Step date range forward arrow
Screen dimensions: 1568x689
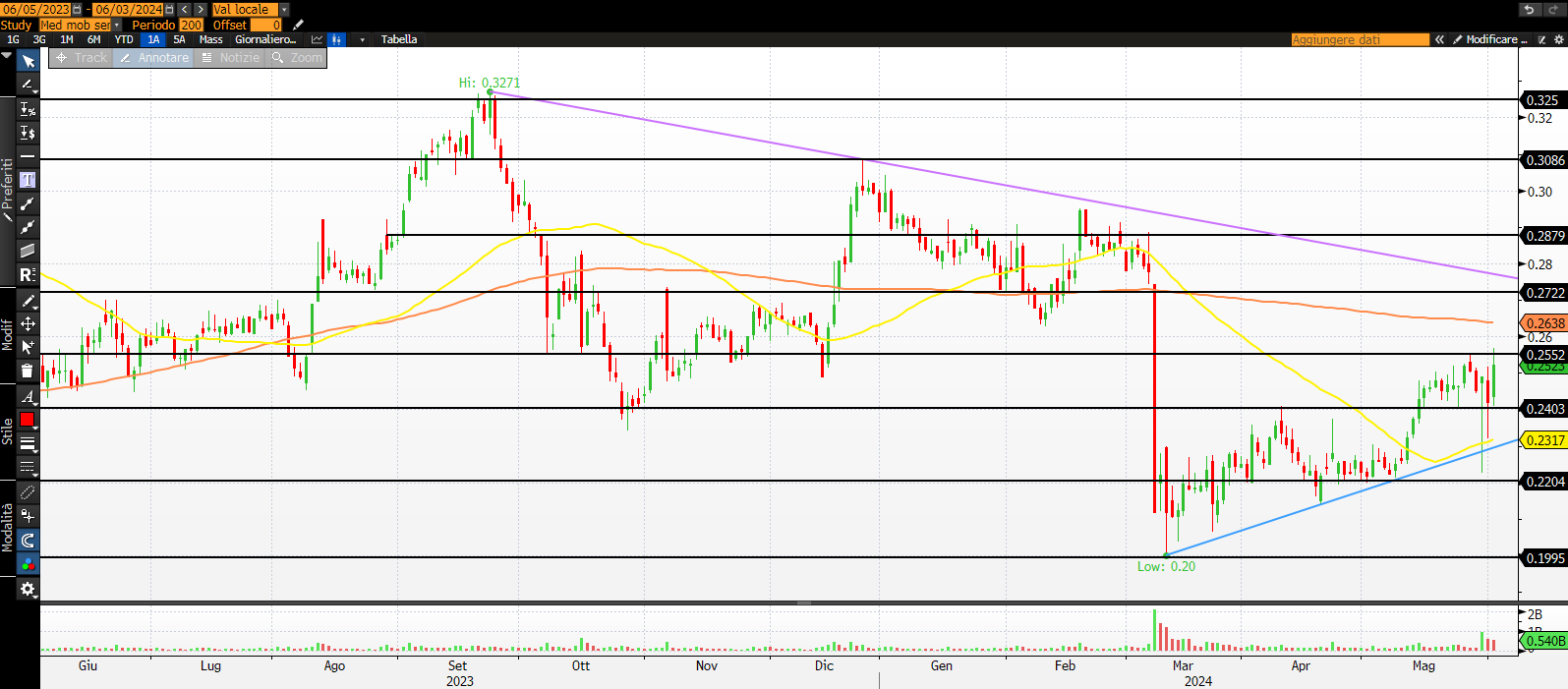201,9
